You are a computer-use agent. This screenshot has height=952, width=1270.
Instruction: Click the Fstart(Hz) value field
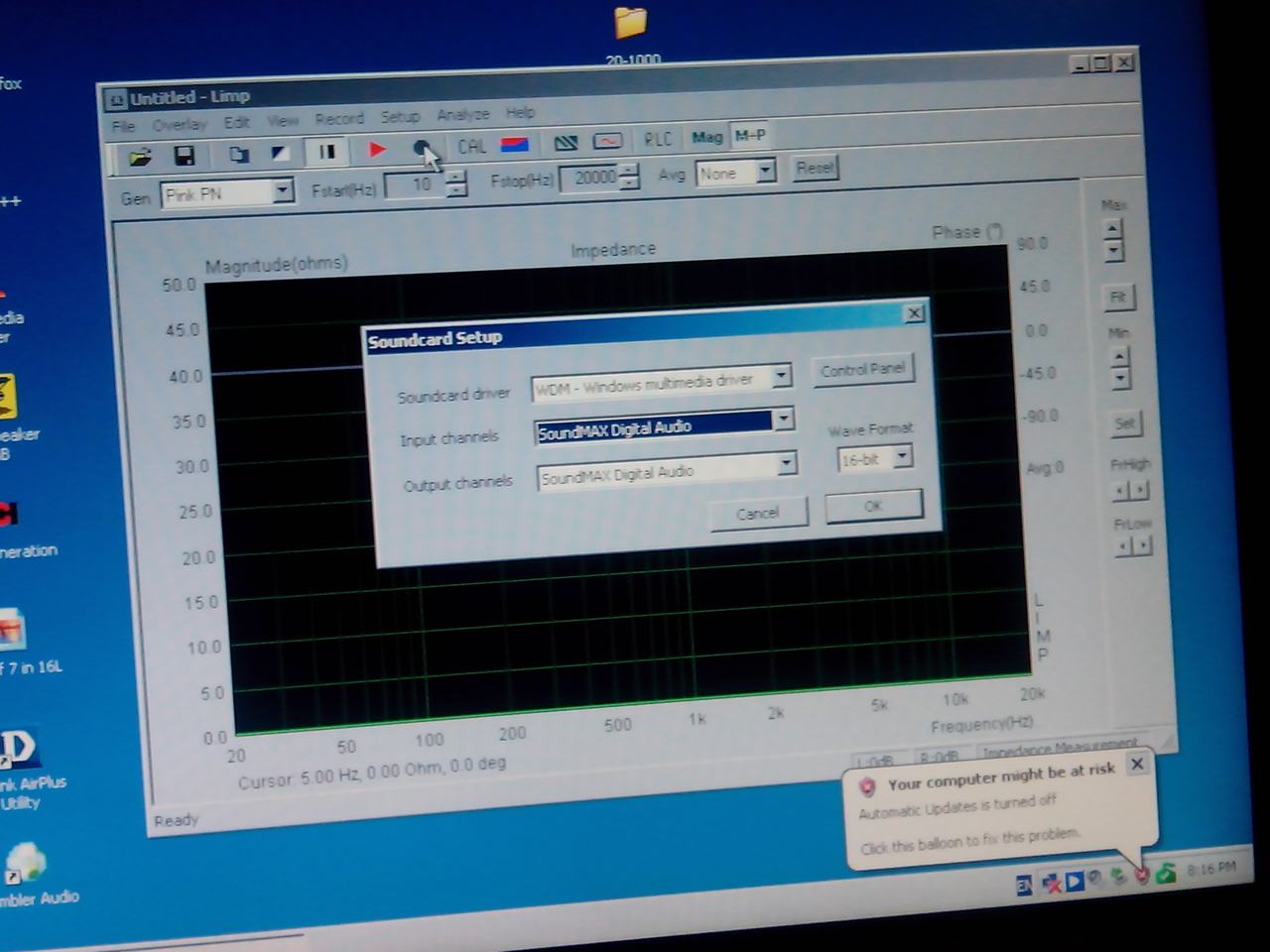coord(415,185)
